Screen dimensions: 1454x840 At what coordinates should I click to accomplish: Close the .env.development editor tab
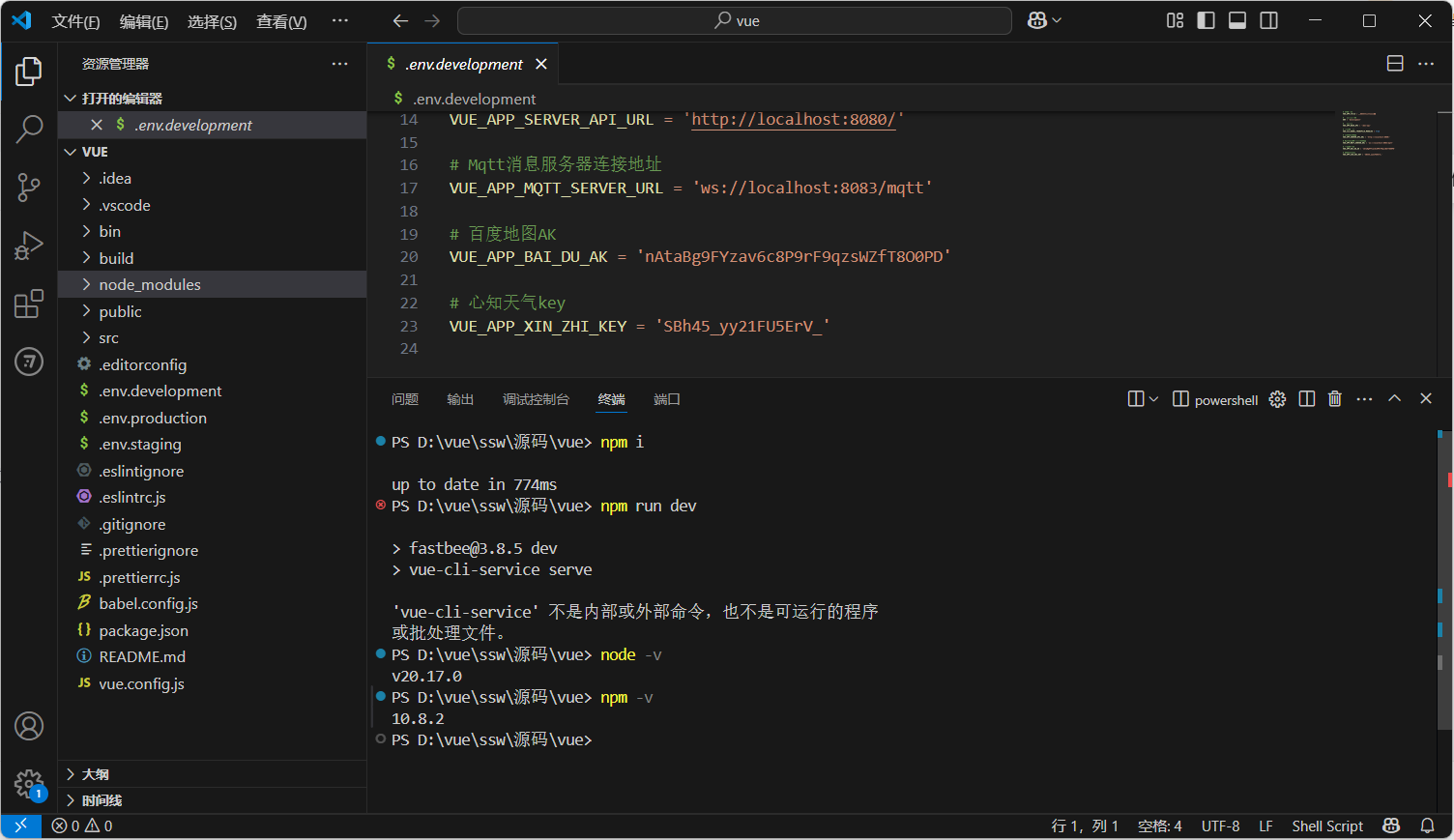(541, 64)
